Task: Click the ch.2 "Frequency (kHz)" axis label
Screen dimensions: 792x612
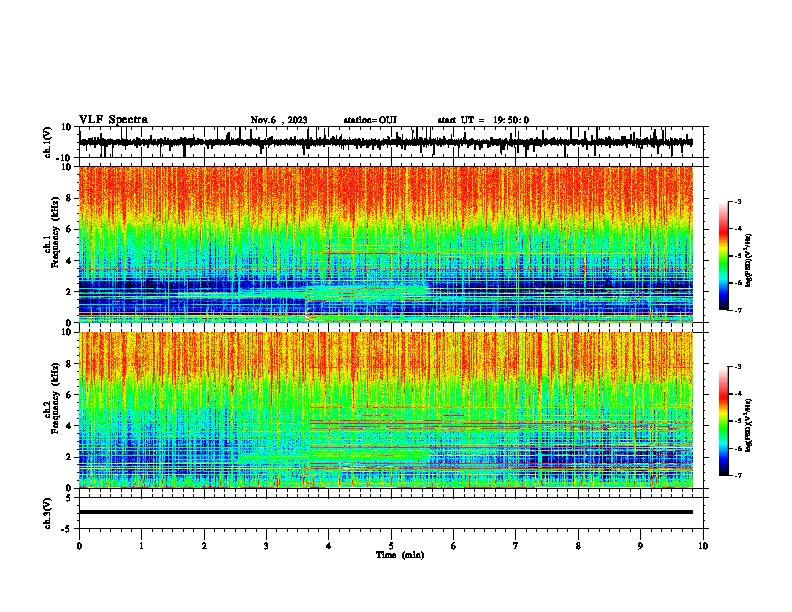Action: (x=55, y=398)
